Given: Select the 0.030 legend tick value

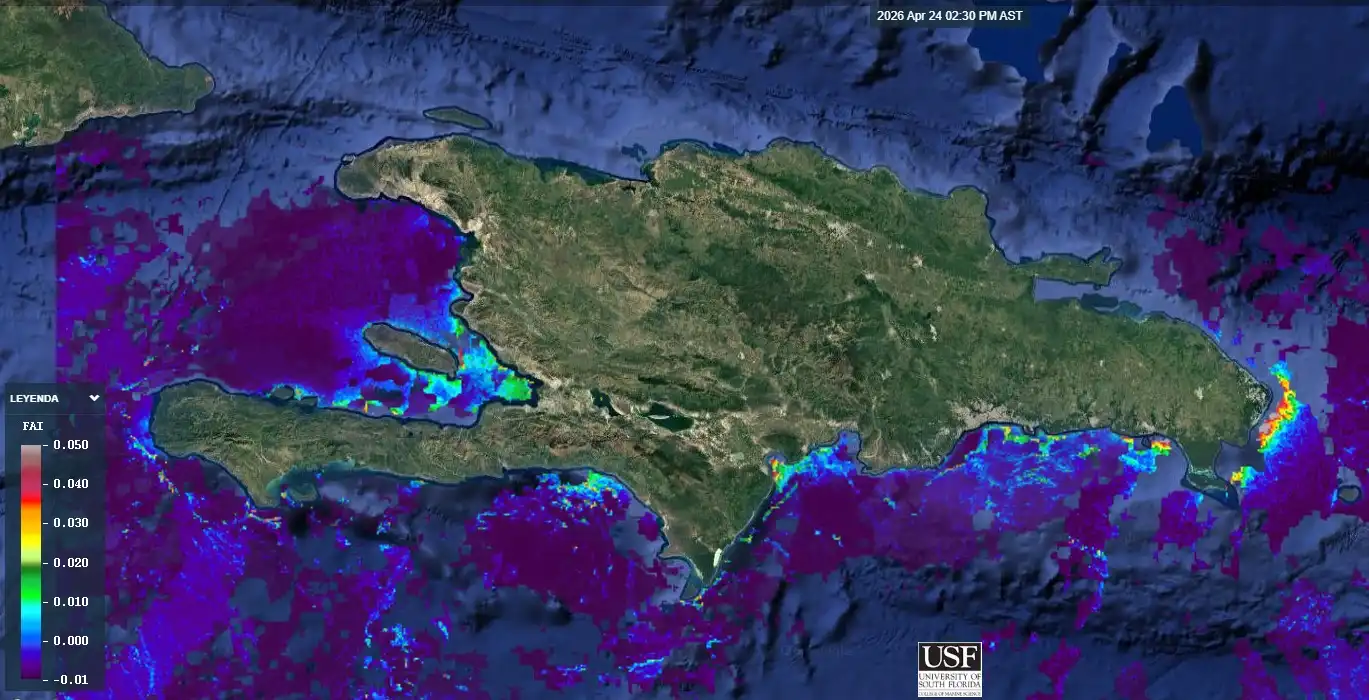Looking at the screenshot, I should 71,523.
